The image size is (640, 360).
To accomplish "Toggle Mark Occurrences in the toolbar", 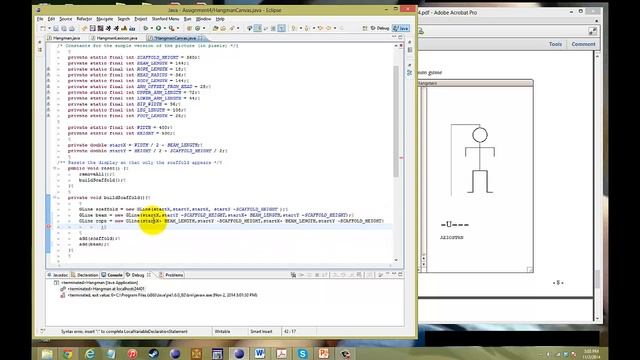I will (258, 28).
